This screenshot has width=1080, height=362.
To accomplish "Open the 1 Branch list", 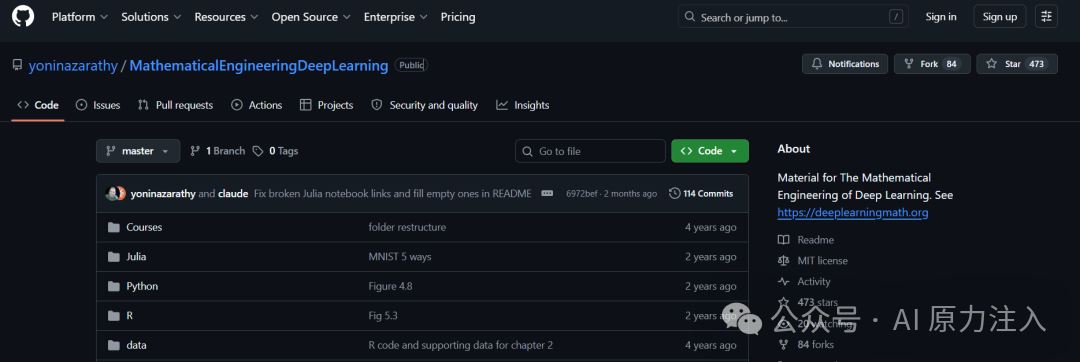I will 217,151.
